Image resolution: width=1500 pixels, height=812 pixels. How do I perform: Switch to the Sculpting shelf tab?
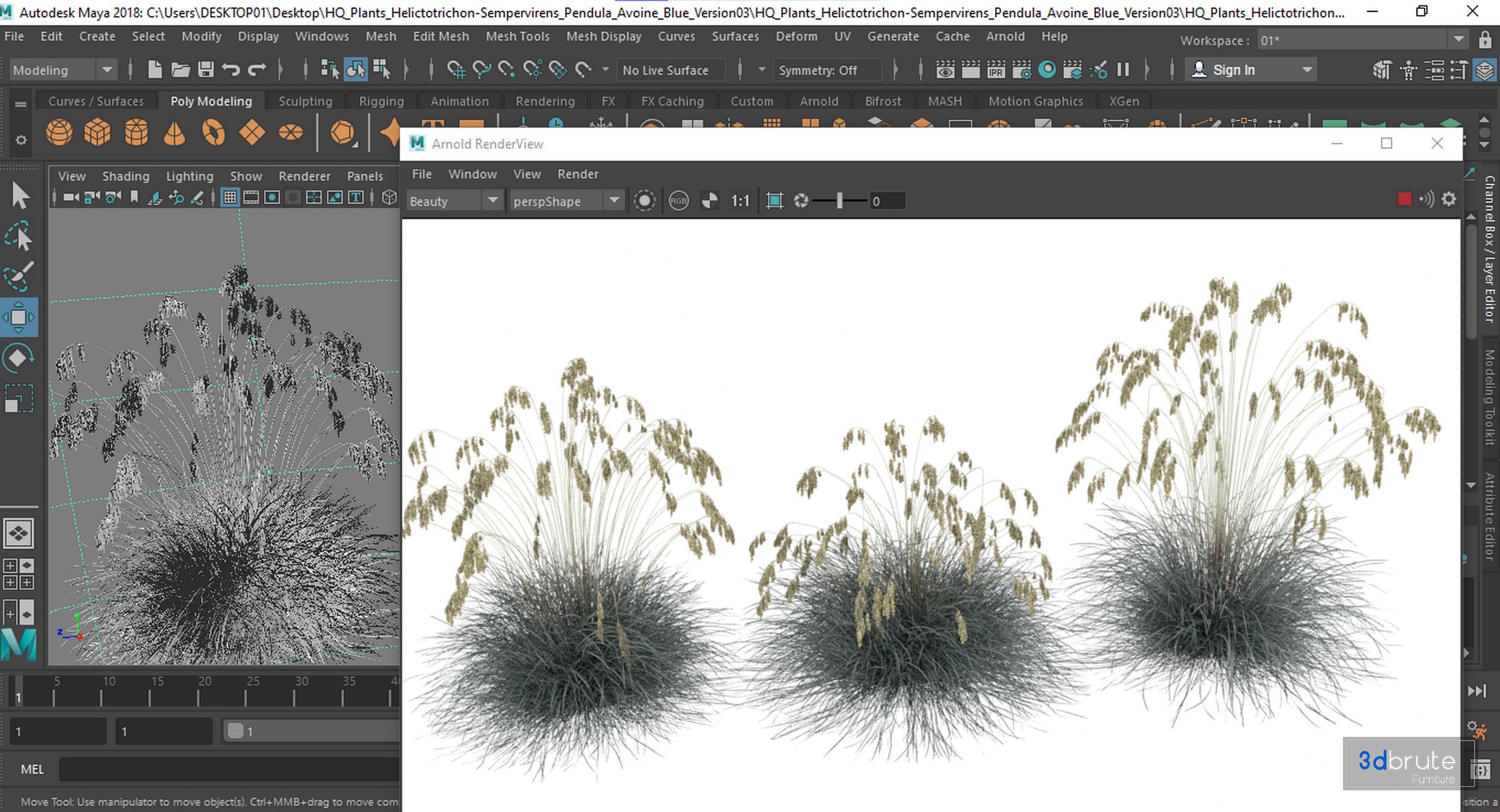pyautogui.click(x=305, y=101)
